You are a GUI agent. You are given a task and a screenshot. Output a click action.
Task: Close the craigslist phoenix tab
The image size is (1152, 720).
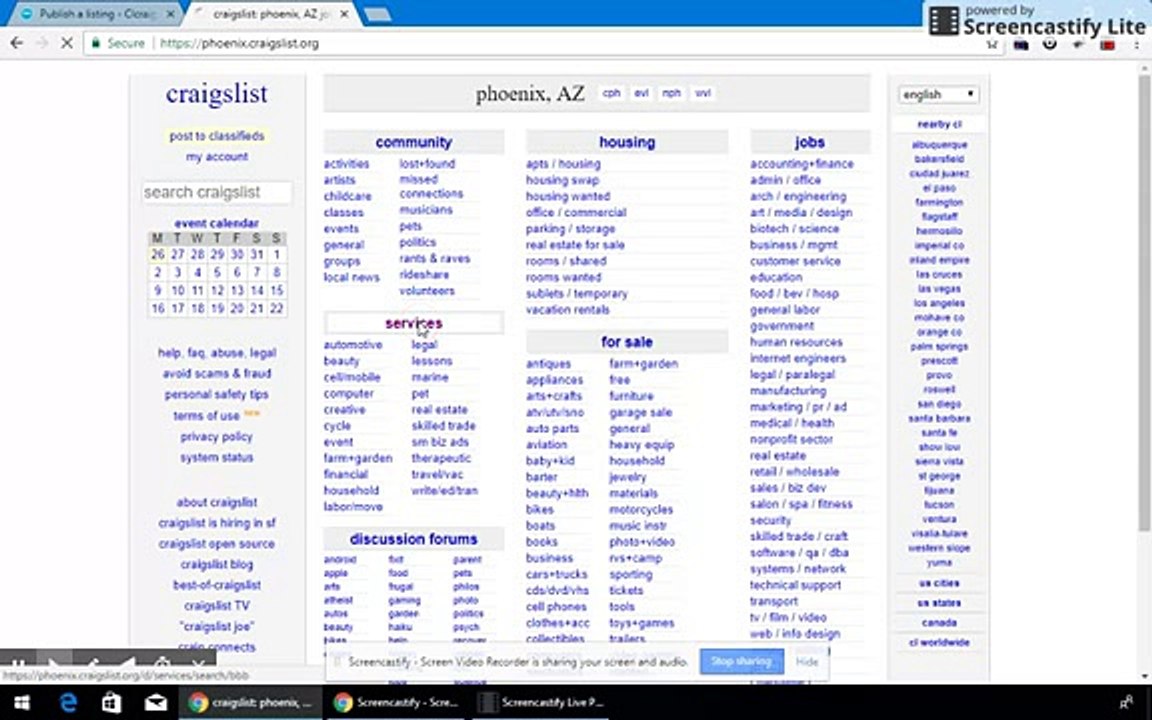tap(344, 14)
